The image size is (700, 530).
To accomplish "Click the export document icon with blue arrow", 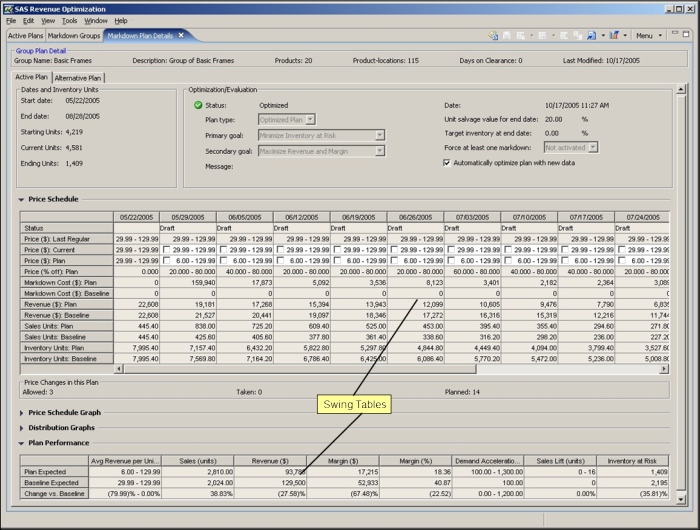I will tap(592, 35).
